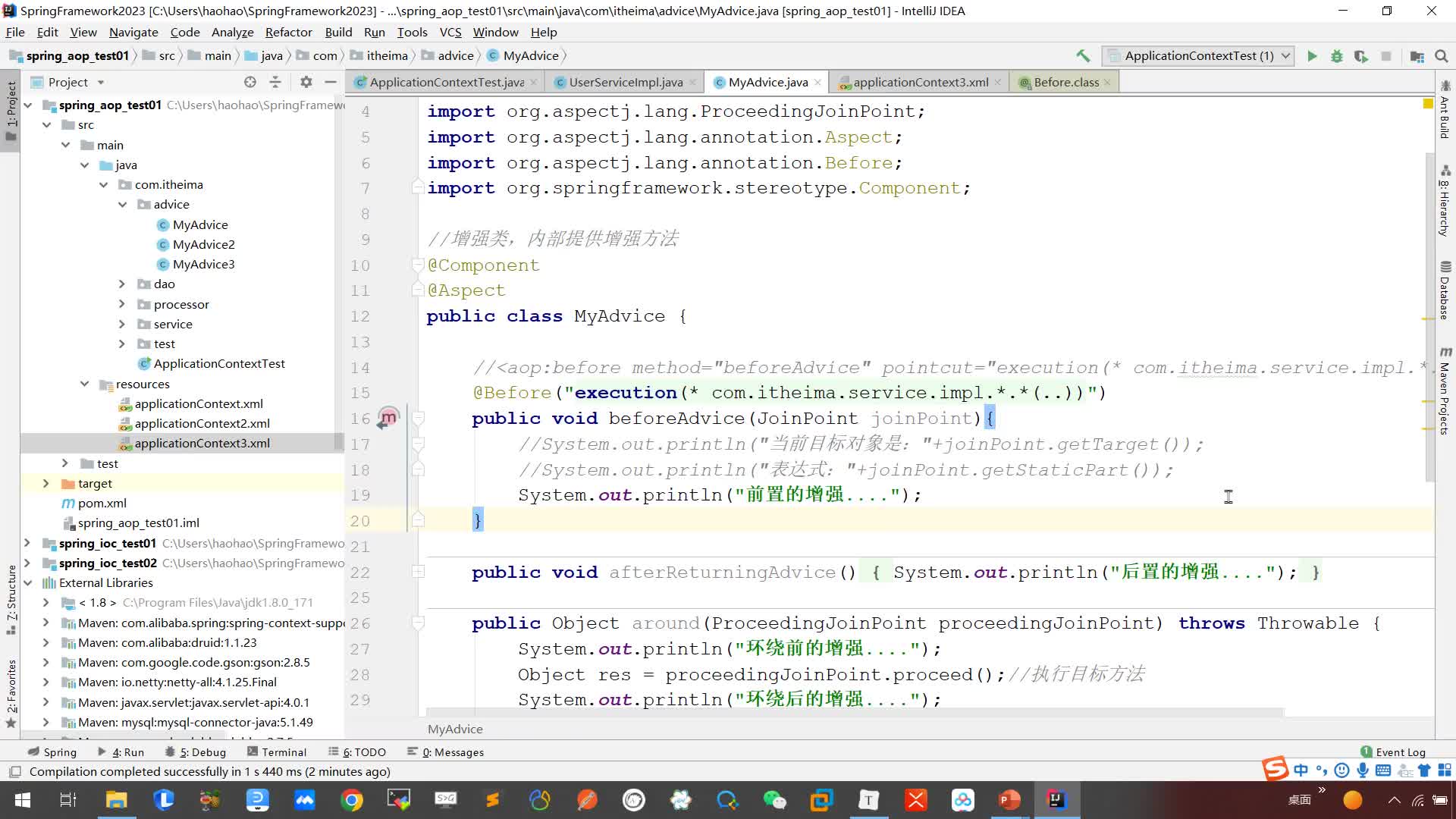This screenshot has width=1456, height=819.
Task: Unfold afterReturningAdvice method on line 22
Action: click(x=418, y=572)
